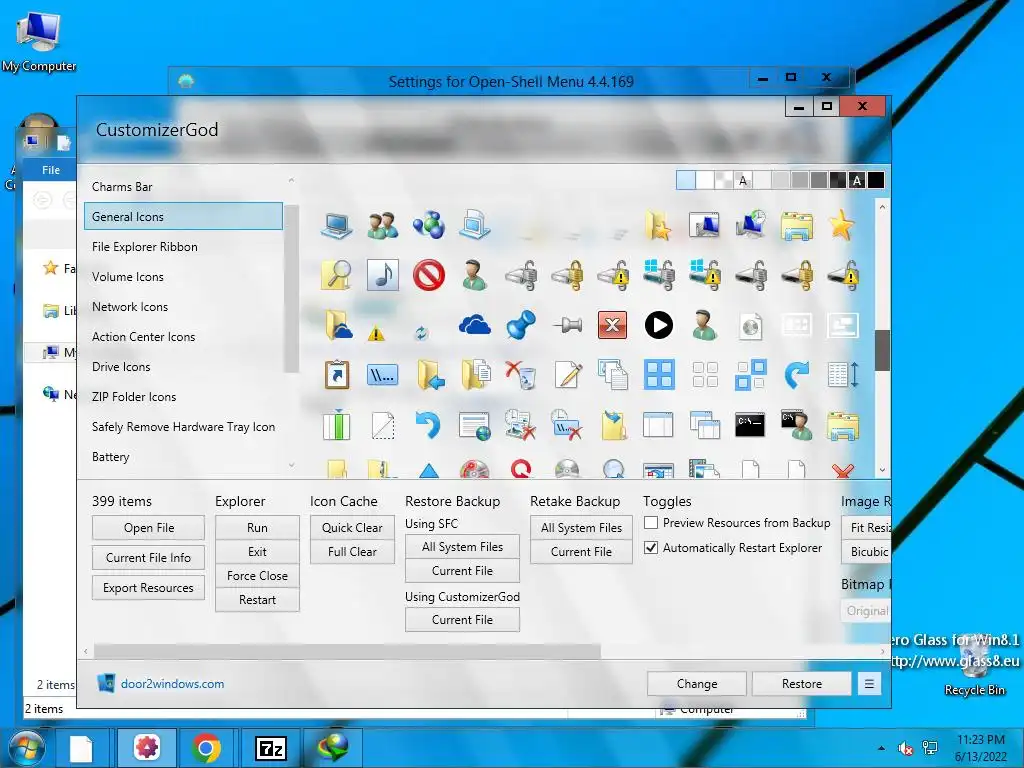
Task: Select the pencil edit note icon
Action: pyautogui.click(x=567, y=375)
